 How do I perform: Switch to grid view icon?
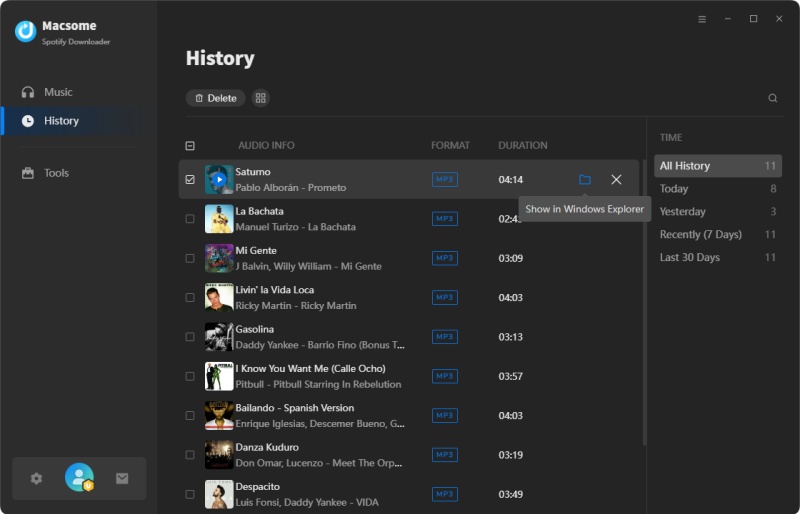[261, 98]
